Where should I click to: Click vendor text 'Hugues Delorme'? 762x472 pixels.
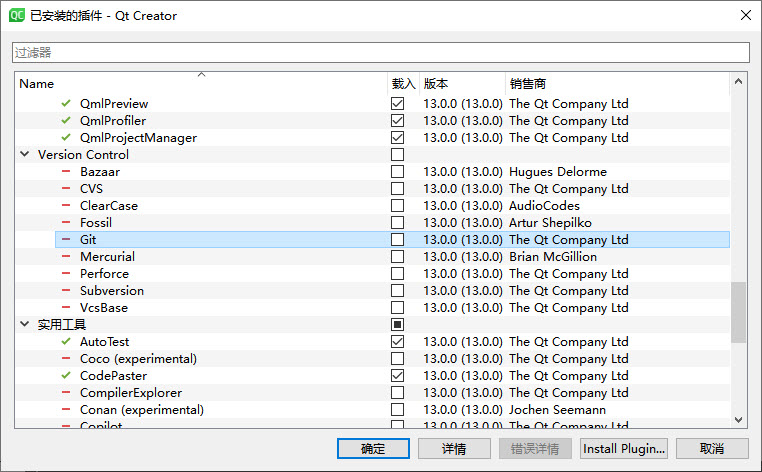[x=558, y=172]
